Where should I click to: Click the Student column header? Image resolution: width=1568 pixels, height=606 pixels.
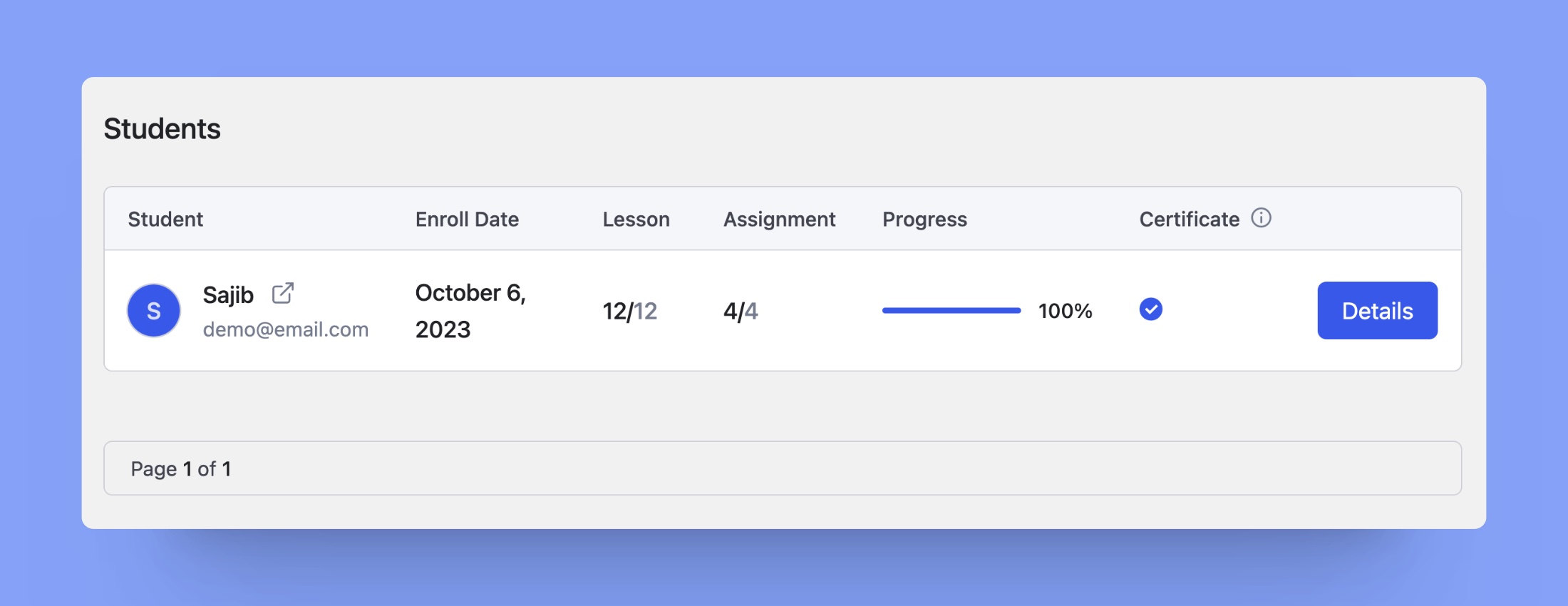pyautogui.click(x=165, y=219)
